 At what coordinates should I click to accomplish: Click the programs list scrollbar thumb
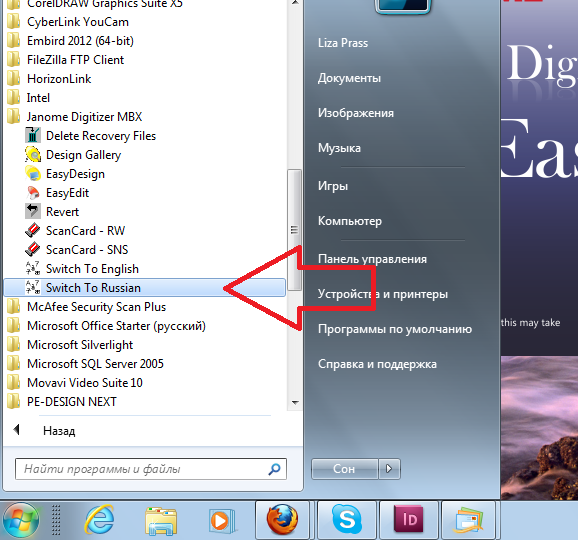click(x=294, y=230)
